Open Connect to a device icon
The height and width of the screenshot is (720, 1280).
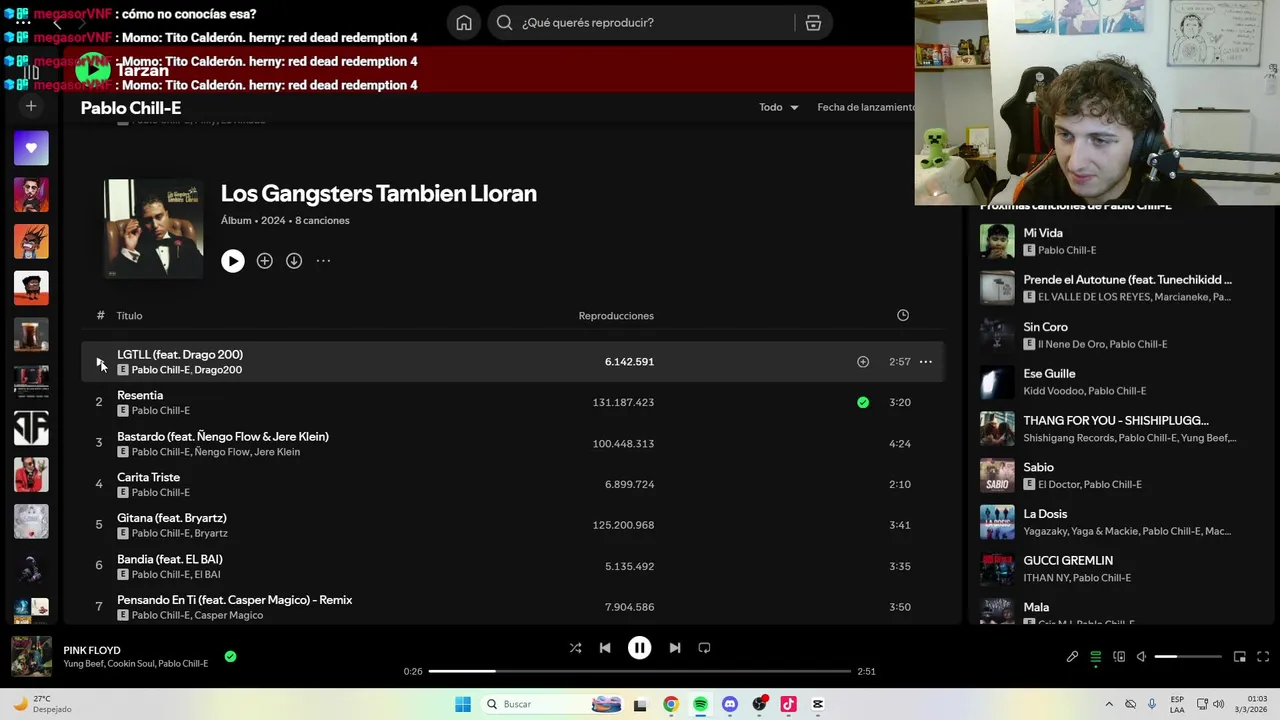point(1119,657)
